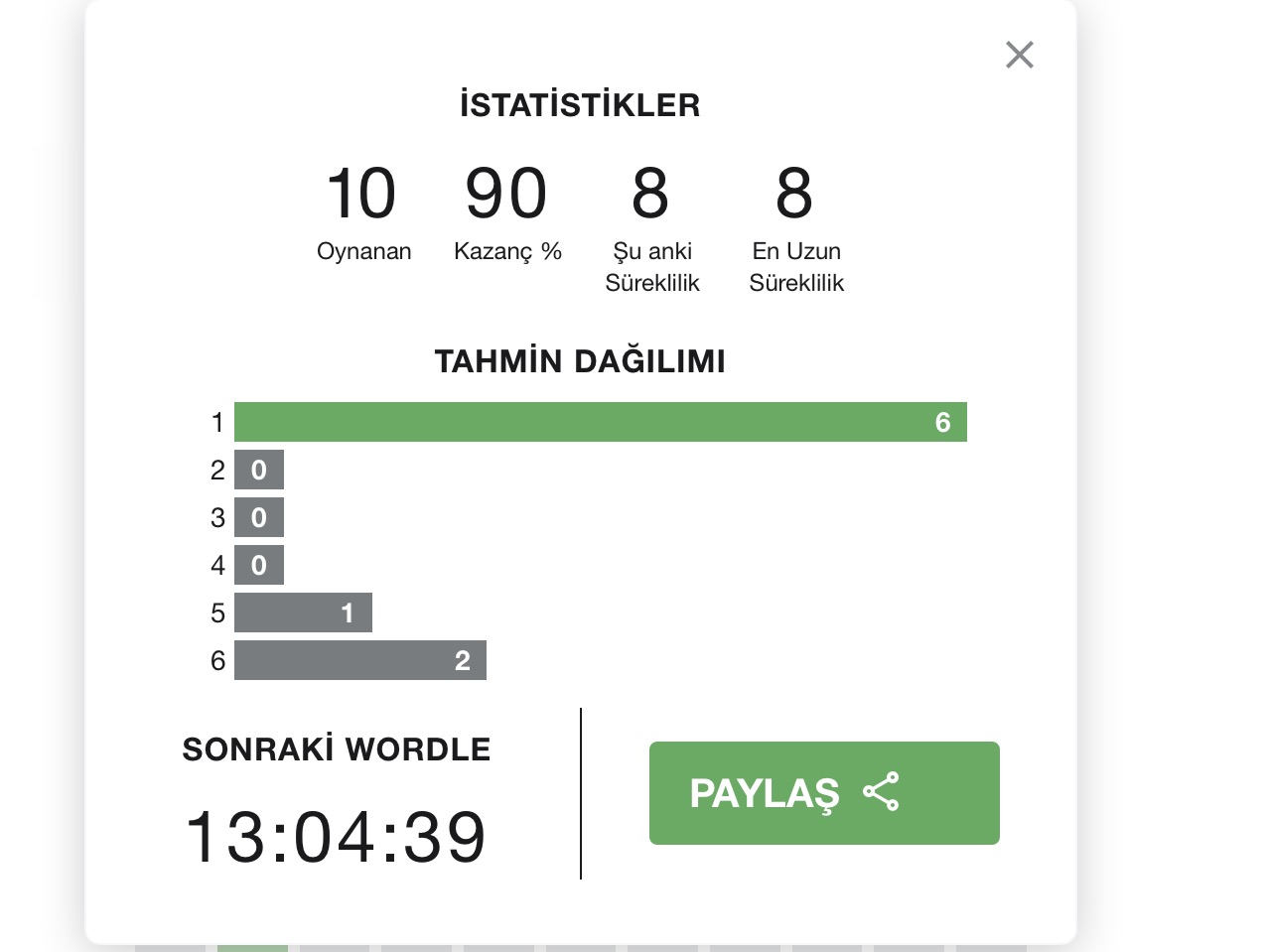1266x952 pixels.
Task: Click the row number 6 label in distribution
Action: pyautogui.click(x=217, y=661)
